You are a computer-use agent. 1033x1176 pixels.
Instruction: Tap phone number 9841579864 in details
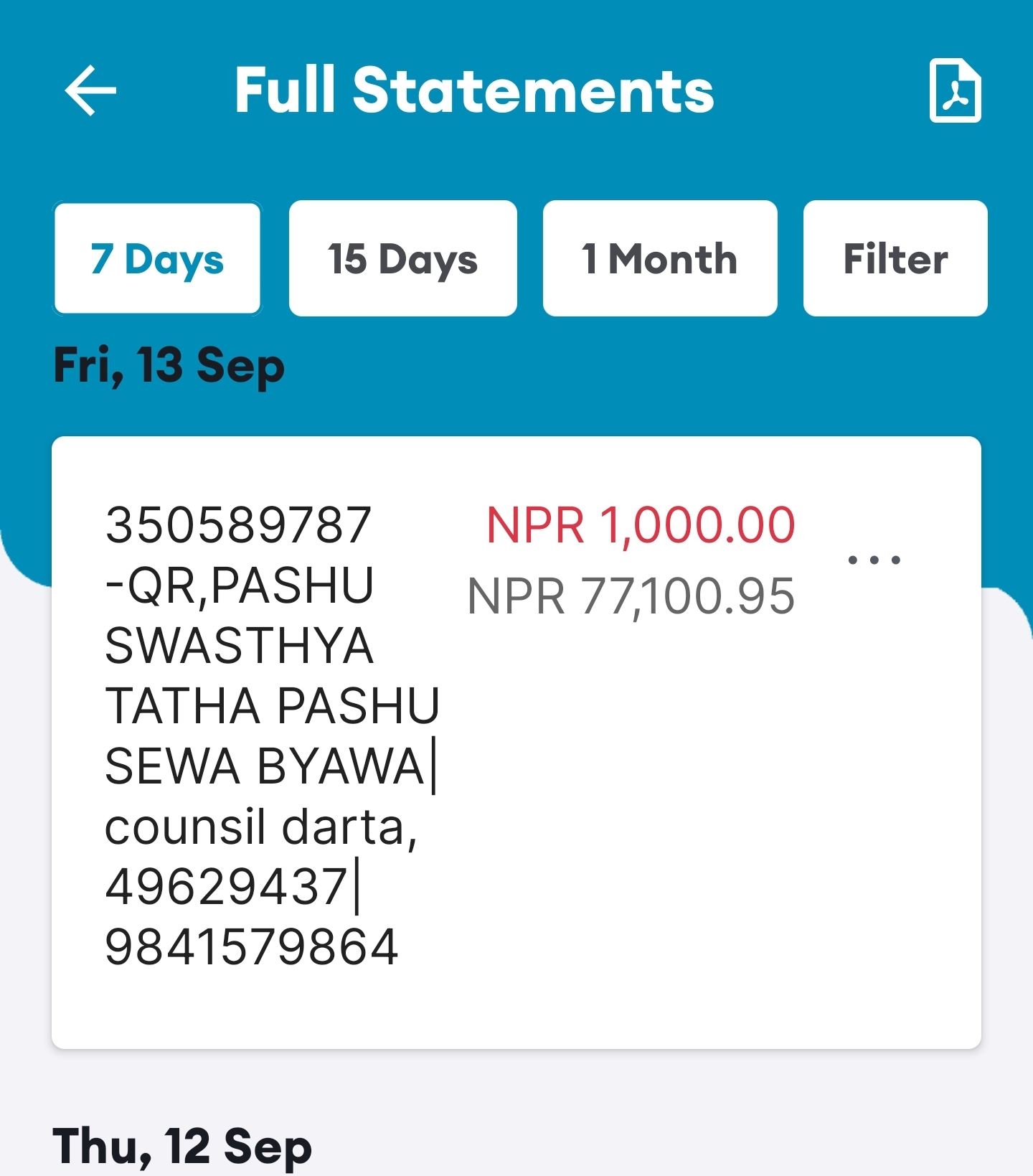252,947
